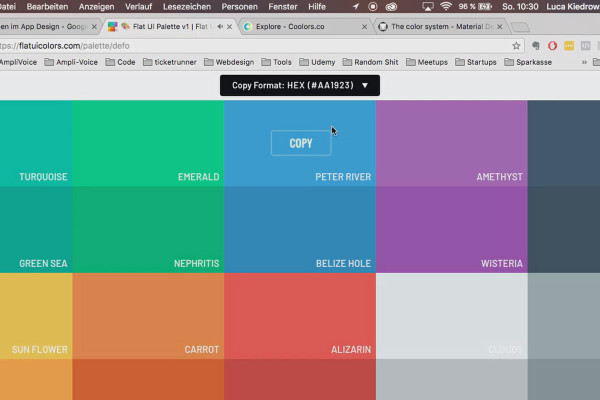Mute the Flat UI Palette tab audio
Screen dimensions: 600x400
[x=220, y=26]
